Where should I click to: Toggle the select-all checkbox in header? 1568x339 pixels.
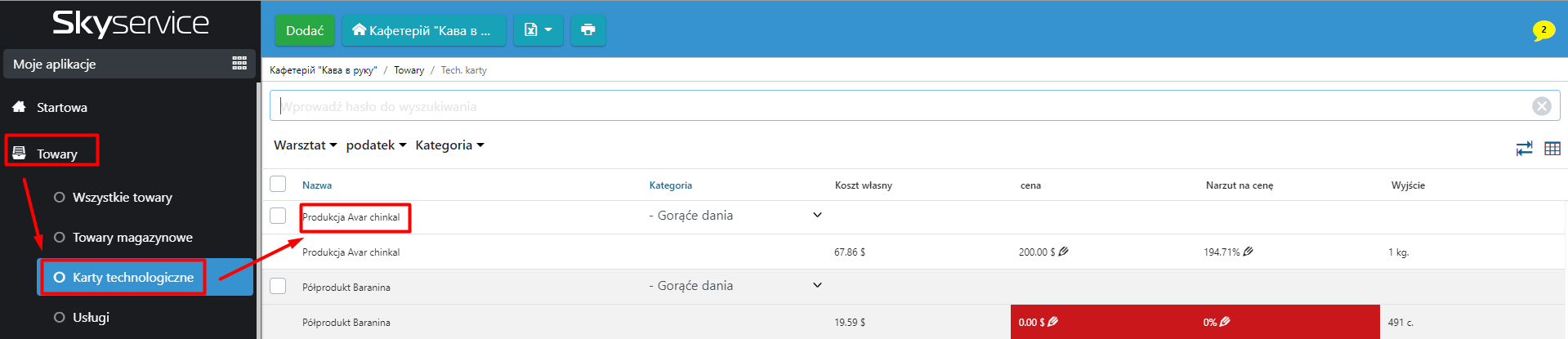pyautogui.click(x=278, y=184)
